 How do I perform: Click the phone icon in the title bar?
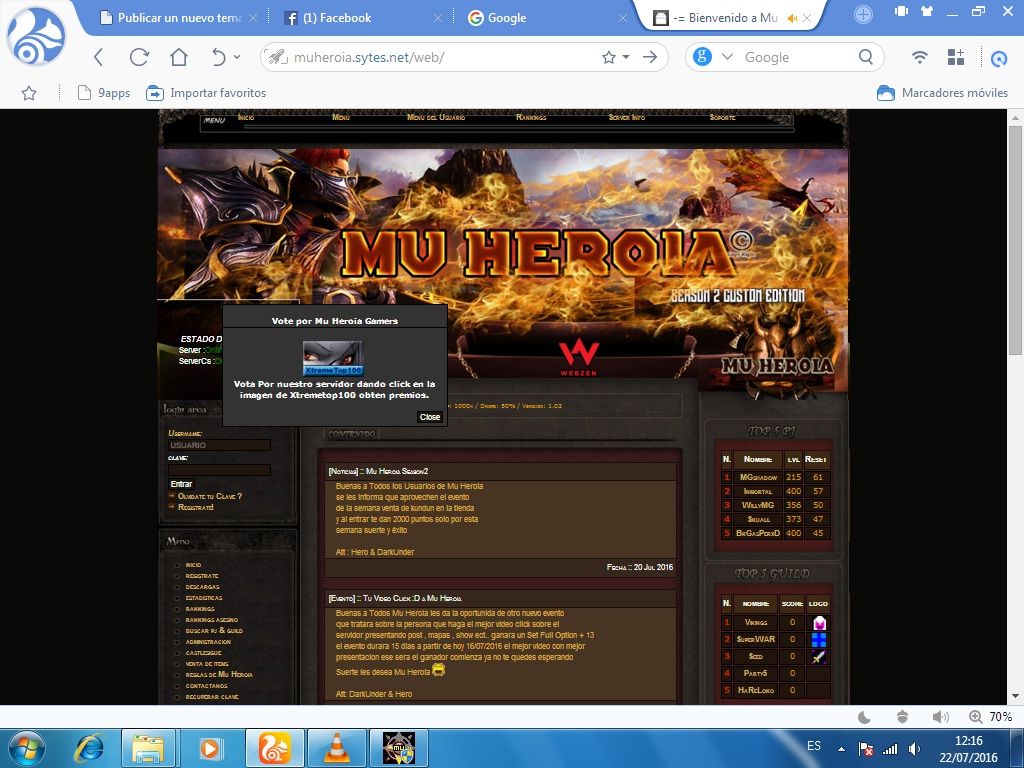click(x=902, y=11)
